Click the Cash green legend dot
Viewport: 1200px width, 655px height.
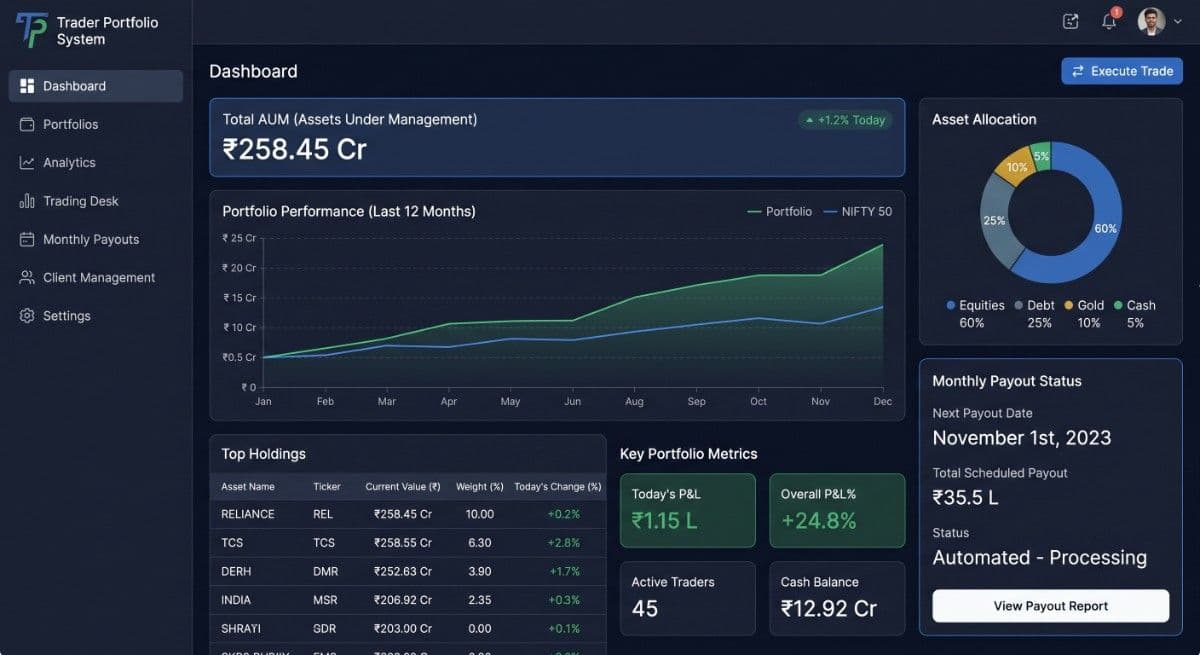tap(1119, 306)
